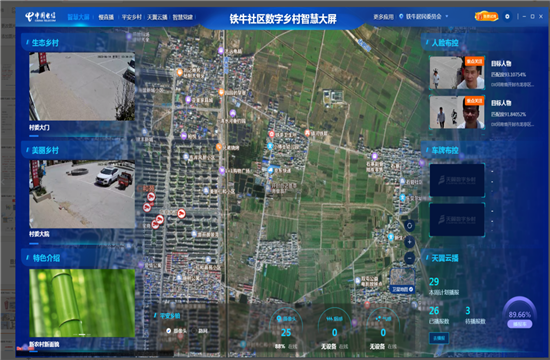Open the 村委大门 camera feed thumbnail
Viewport: 550px width, 360px height.
82,86
